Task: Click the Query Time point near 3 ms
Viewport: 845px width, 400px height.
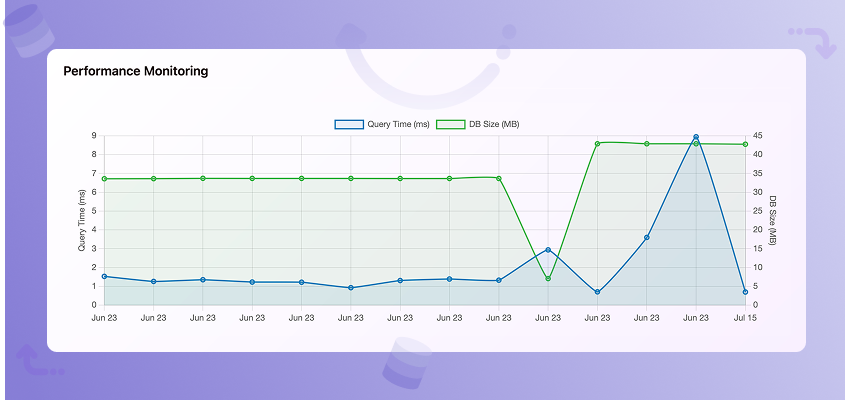Action: coord(548,250)
